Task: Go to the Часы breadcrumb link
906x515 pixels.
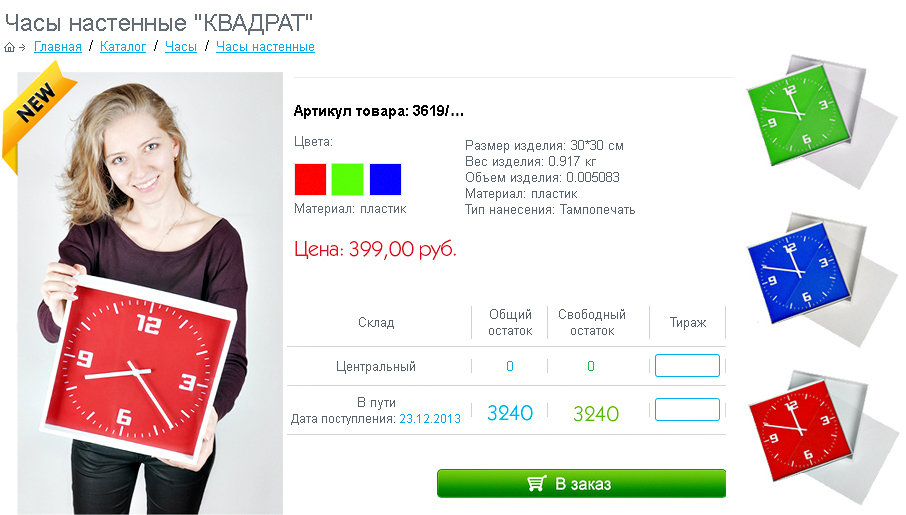Action: pyautogui.click(x=181, y=47)
